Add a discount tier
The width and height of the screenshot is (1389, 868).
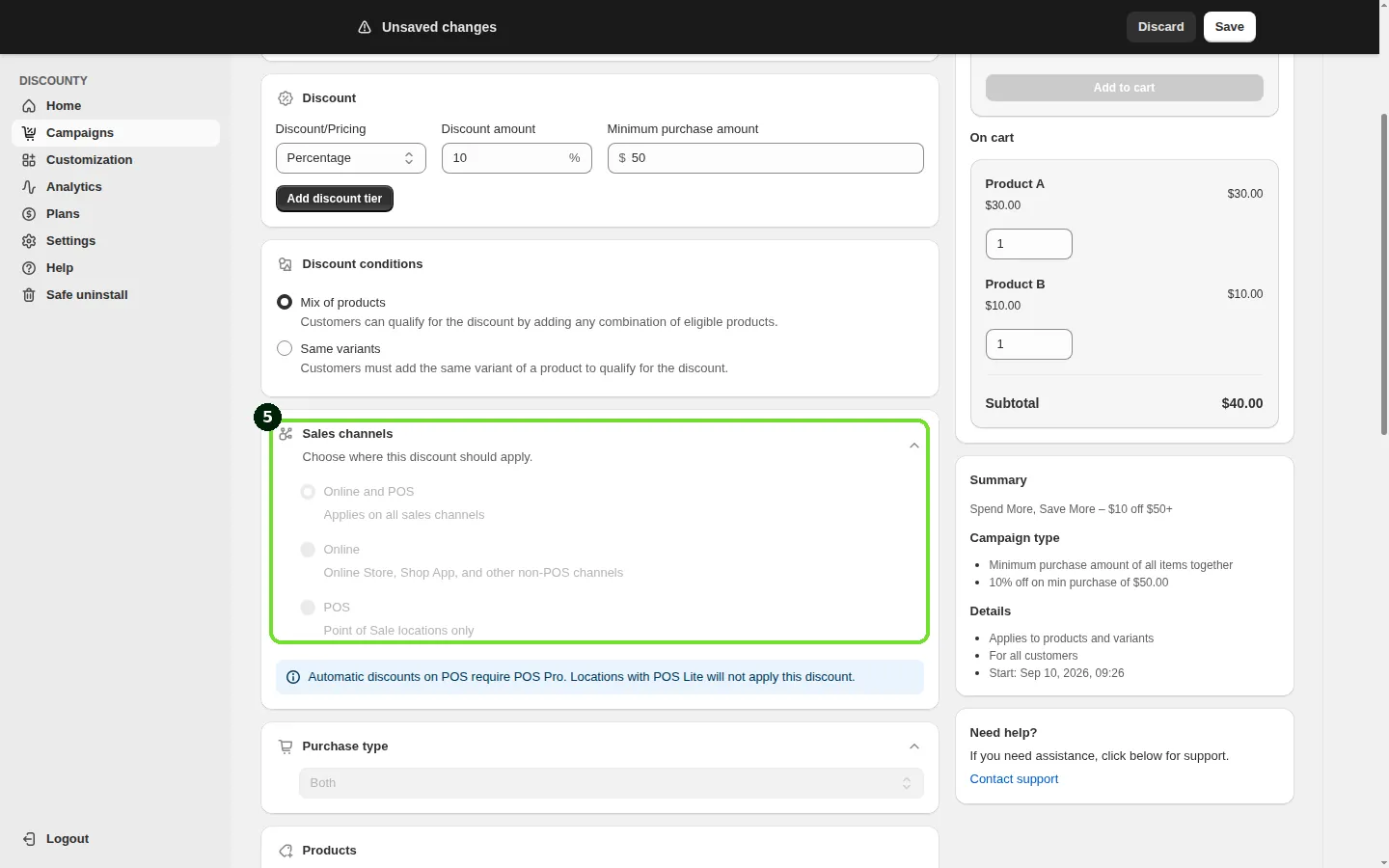click(335, 199)
